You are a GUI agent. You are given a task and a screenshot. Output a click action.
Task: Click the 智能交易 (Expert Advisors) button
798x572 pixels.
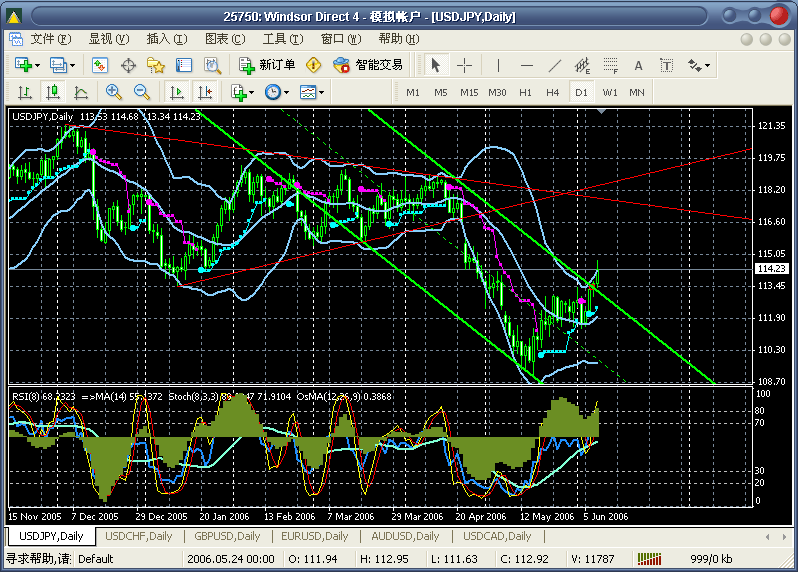[368, 65]
